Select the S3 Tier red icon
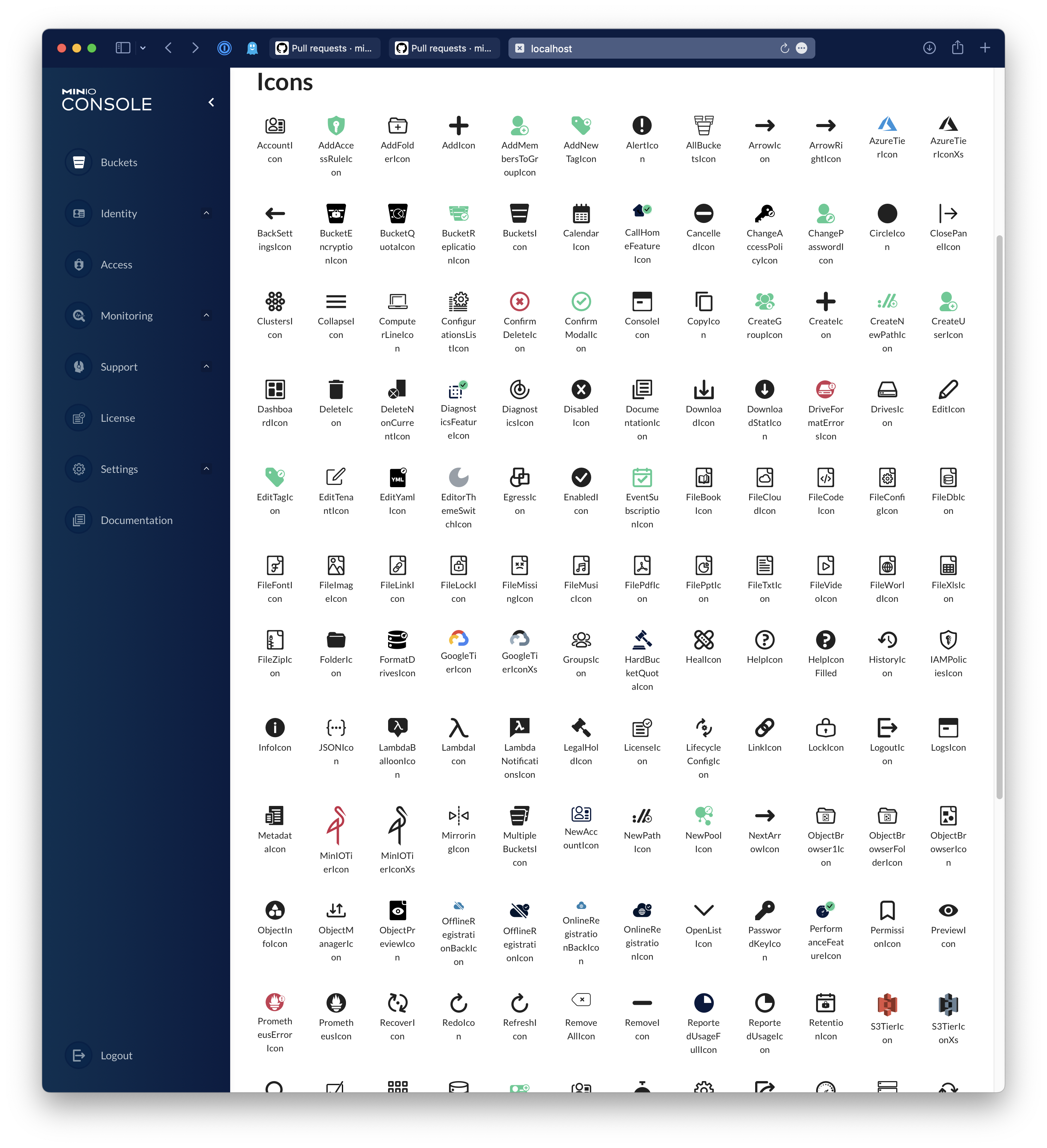This screenshot has width=1047, height=1148. pos(887,1004)
